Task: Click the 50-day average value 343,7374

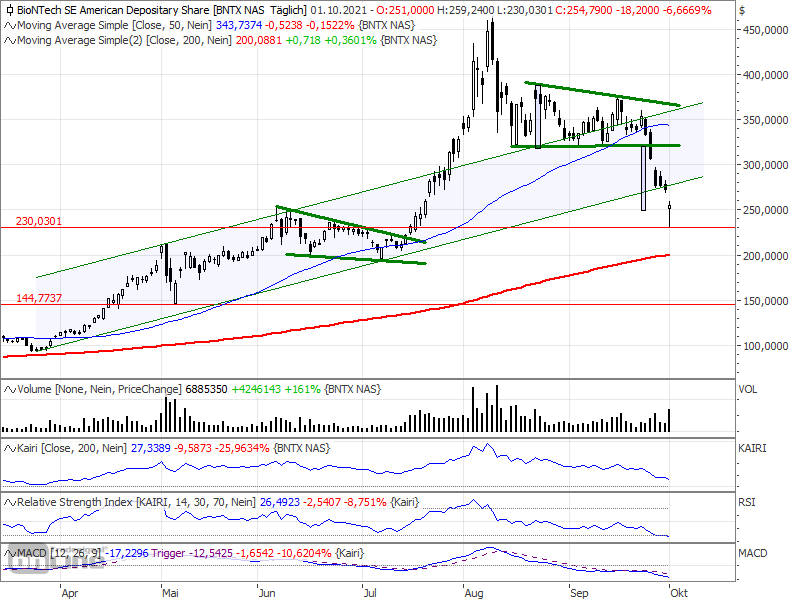Action: coord(239,26)
